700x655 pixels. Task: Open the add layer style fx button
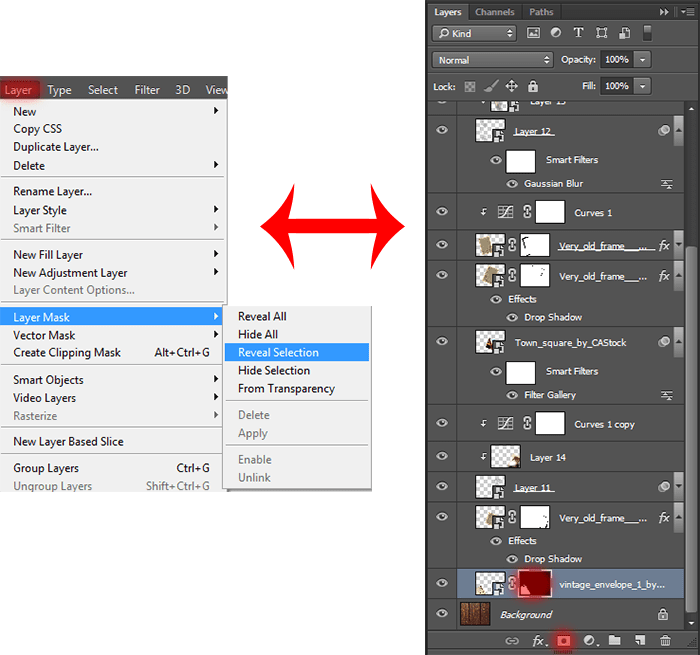click(x=539, y=641)
